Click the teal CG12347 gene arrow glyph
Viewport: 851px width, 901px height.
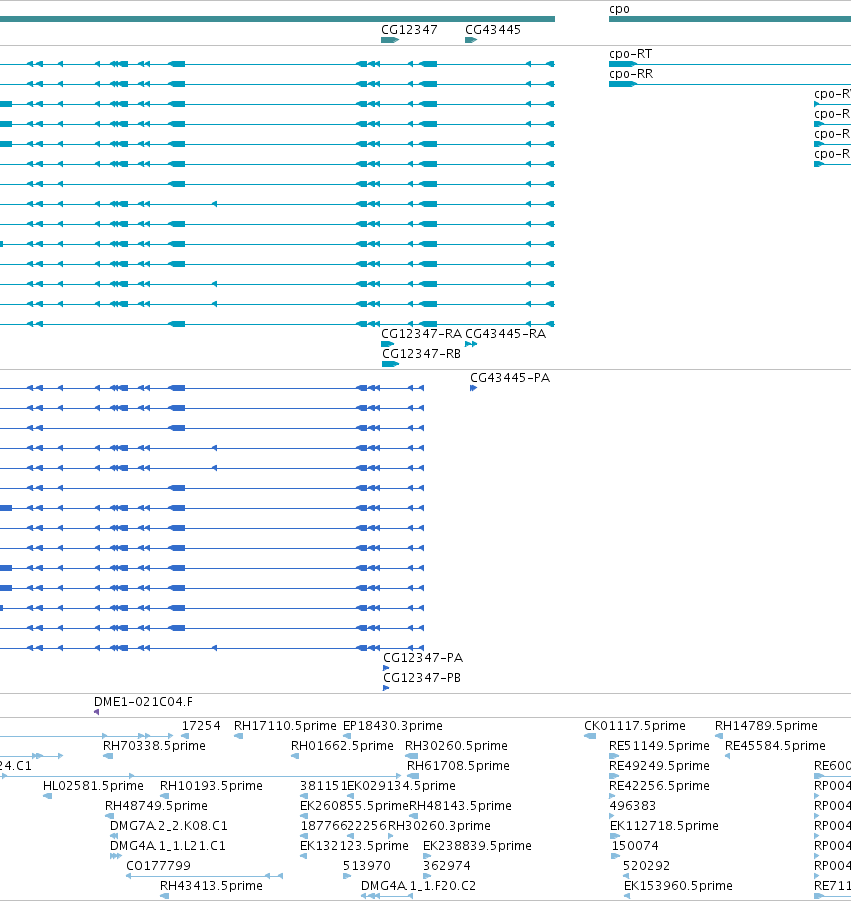tap(390, 40)
